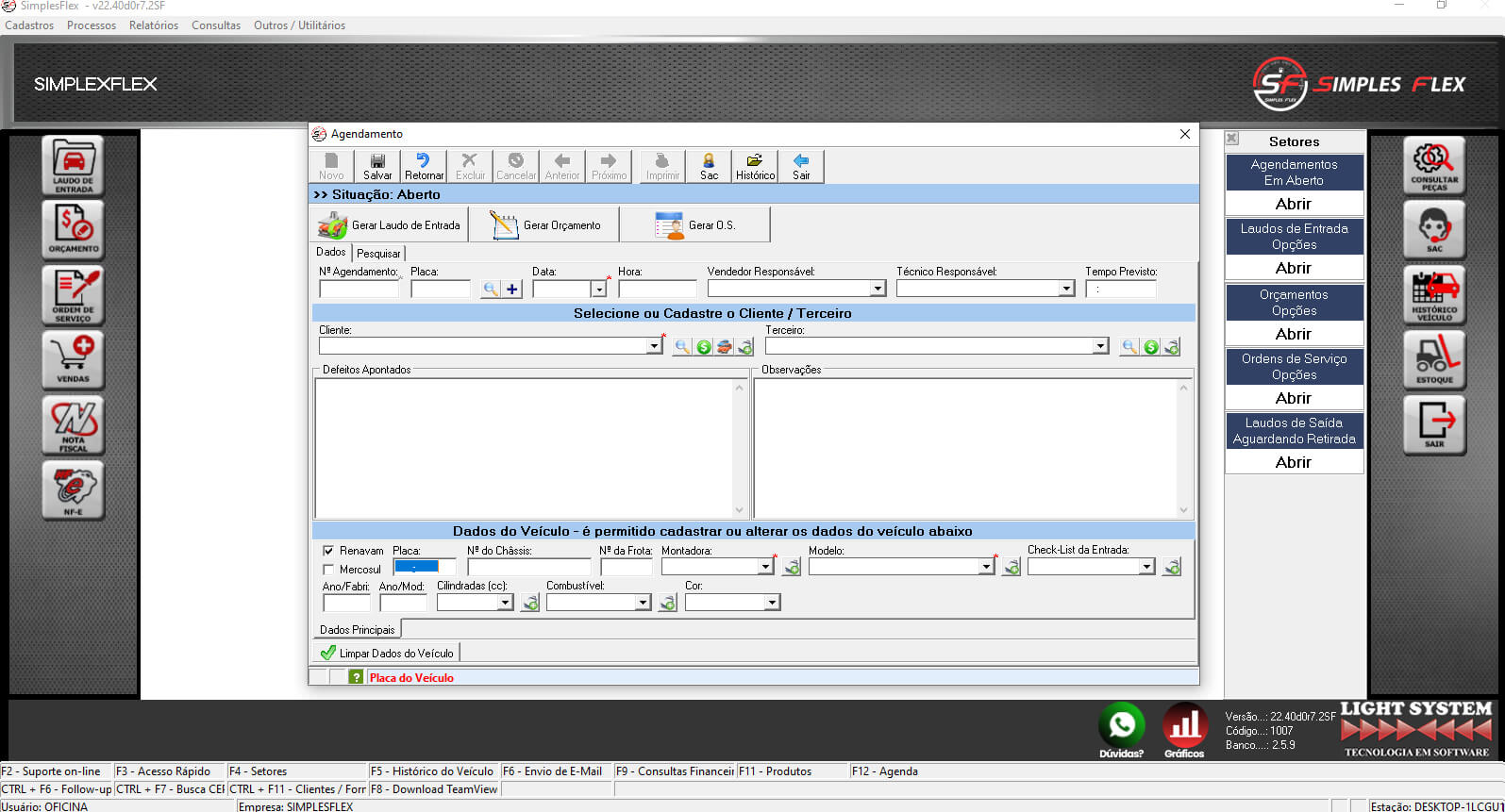The width and height of the screenshot is (1505, 812).
Task: Click the Sair arrow in Agendamento toolbar
Action: pyautogui.click(x=801, y=167)
